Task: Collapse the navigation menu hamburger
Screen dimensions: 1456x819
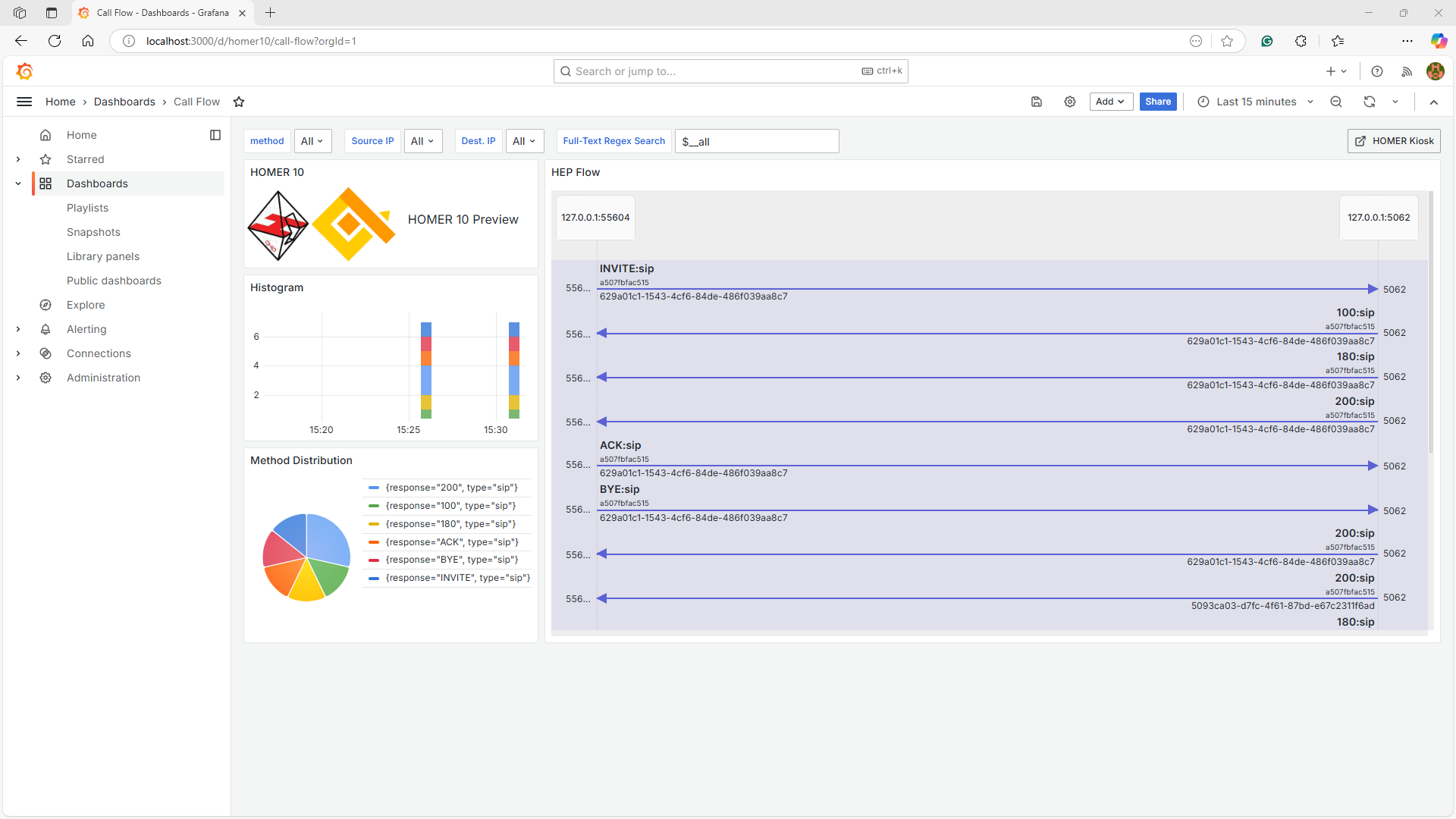Action: pyautogui.click(x=24, y=101)
